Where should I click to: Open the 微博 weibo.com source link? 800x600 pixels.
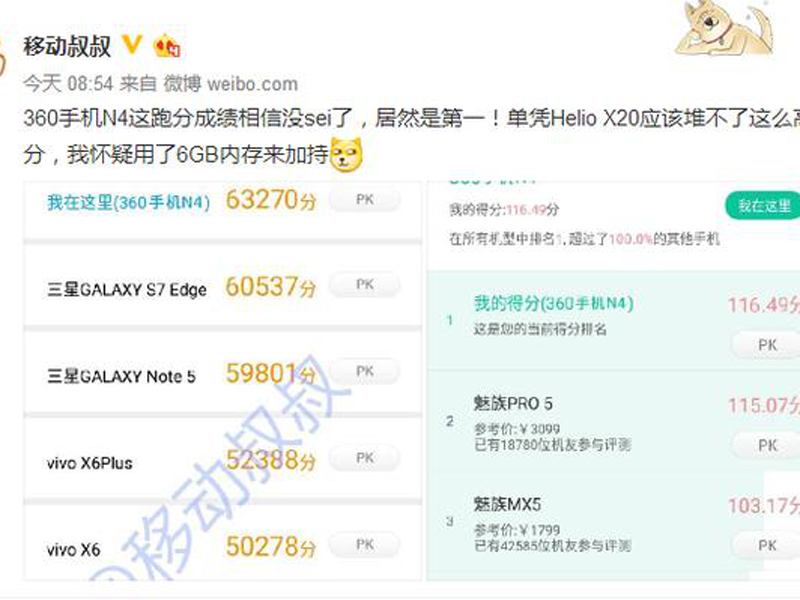point(231,84)
